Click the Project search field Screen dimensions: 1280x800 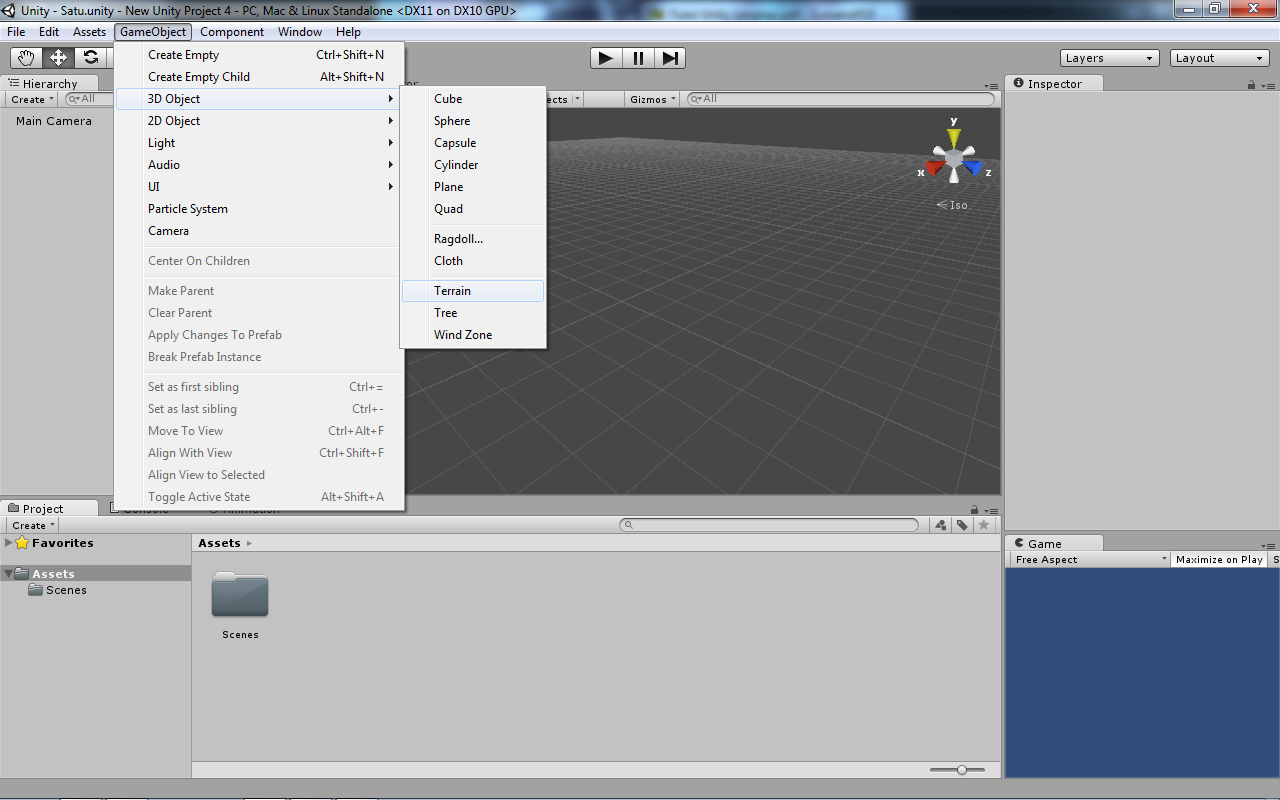(x=769, y=525)
